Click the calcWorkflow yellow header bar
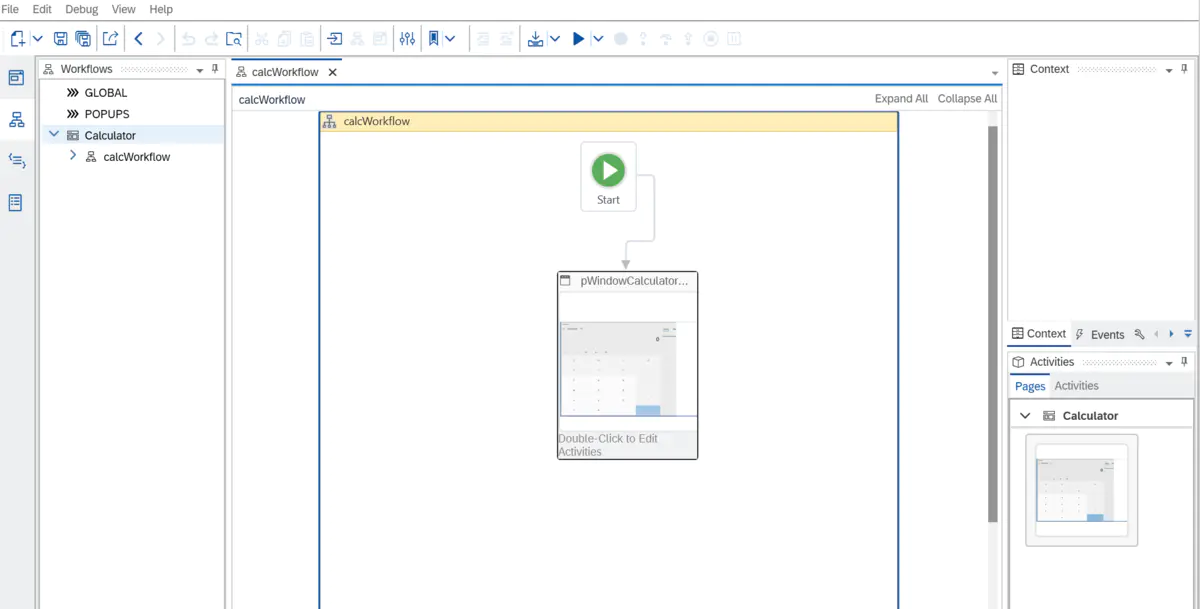1200x609 pixels. pos(609,121)
